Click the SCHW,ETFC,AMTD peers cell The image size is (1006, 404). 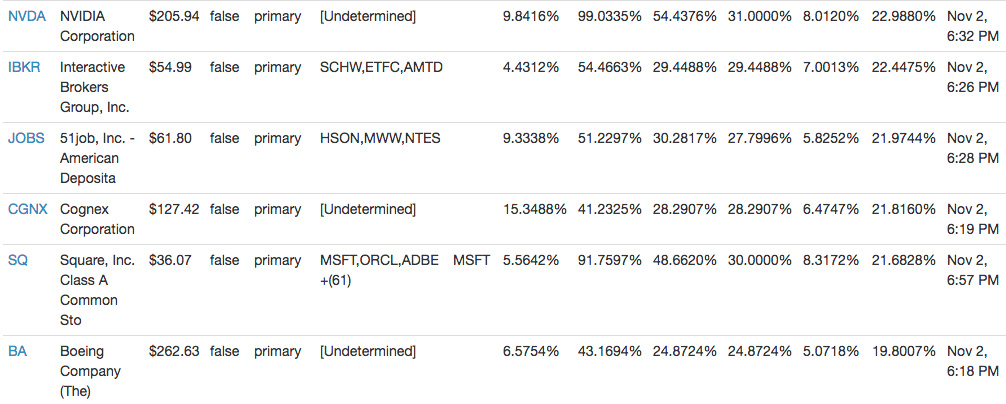coord(381,67)
